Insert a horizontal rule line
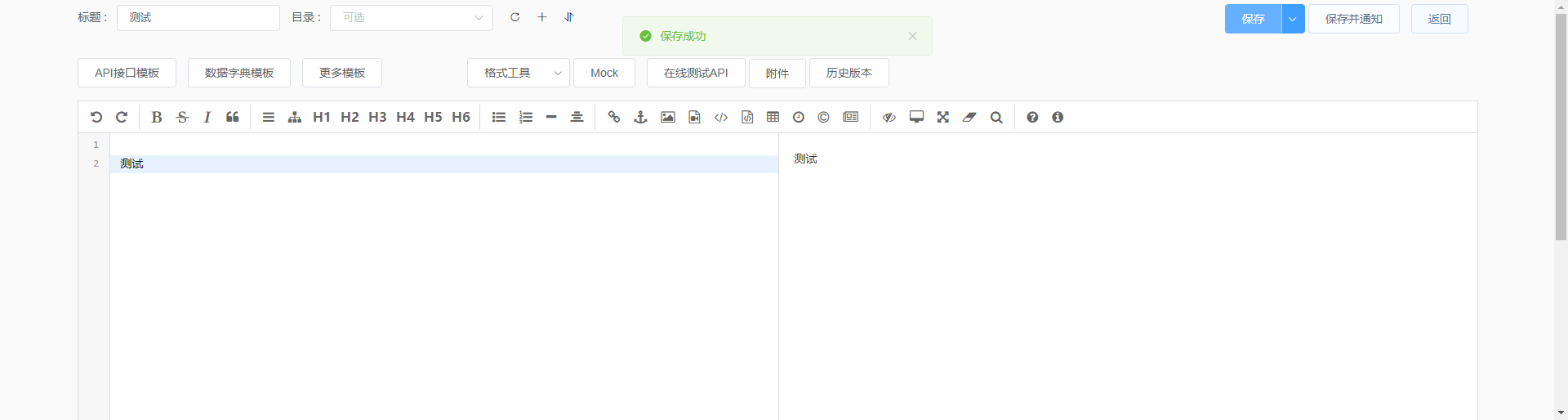1568x420 pixels. (551, 117)
